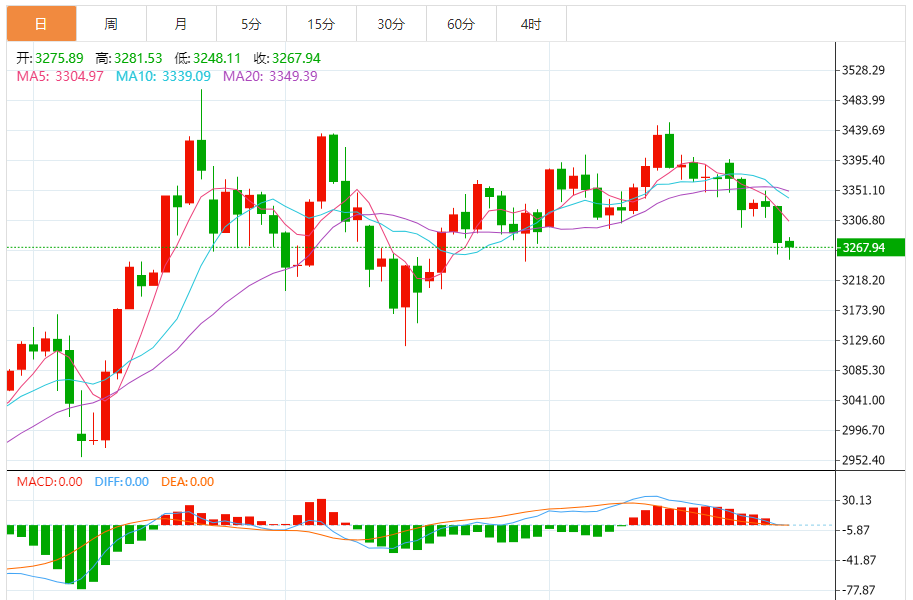Image resolution: width=913 pixels, height=600 pixels.
Task: Open the 30分 chart tab
Action: (x=391, y=24)
